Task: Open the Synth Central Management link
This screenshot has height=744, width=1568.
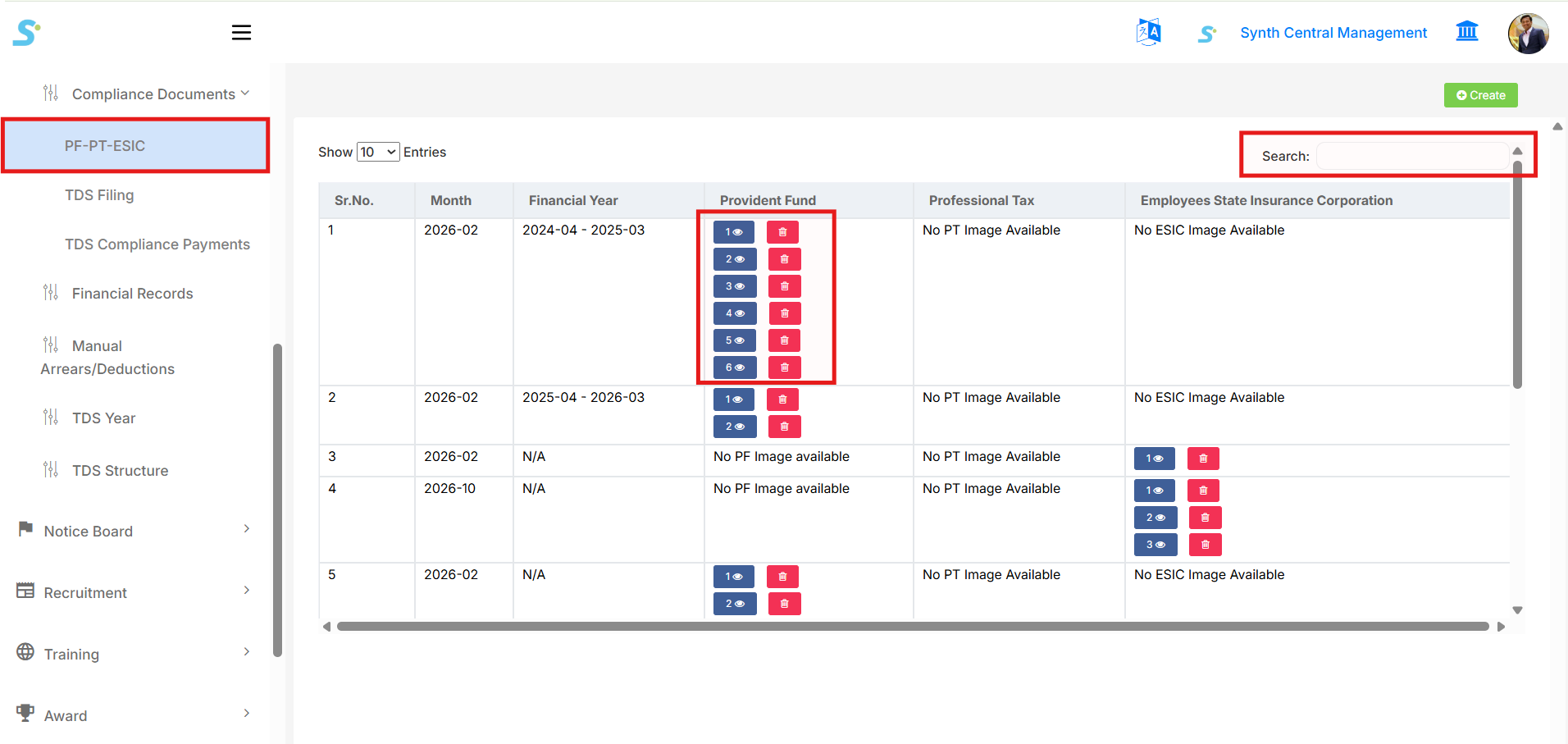Action: tap(1333, 33)
